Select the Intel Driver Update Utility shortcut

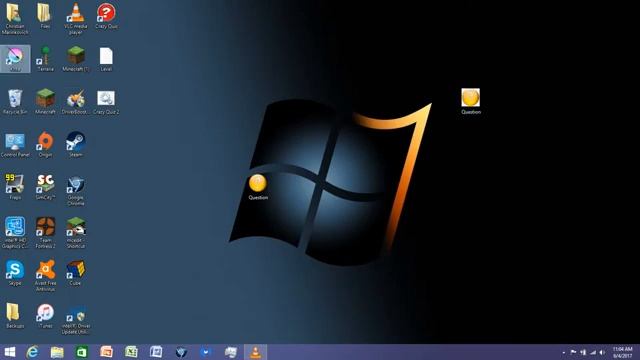76,319
